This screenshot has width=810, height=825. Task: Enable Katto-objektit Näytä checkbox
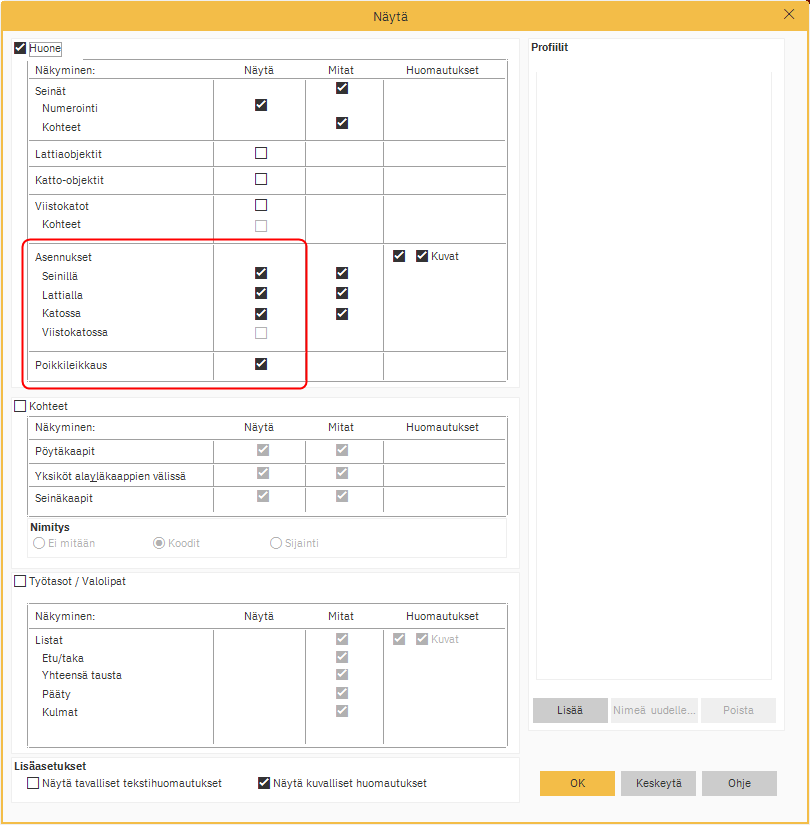pyautogui.click(x=261, y=179)
